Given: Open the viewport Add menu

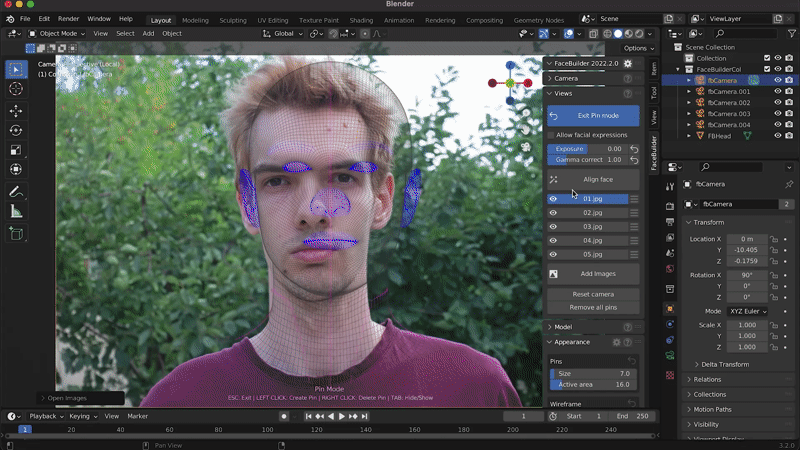Looking at the screenshot, I should [148, 34].
